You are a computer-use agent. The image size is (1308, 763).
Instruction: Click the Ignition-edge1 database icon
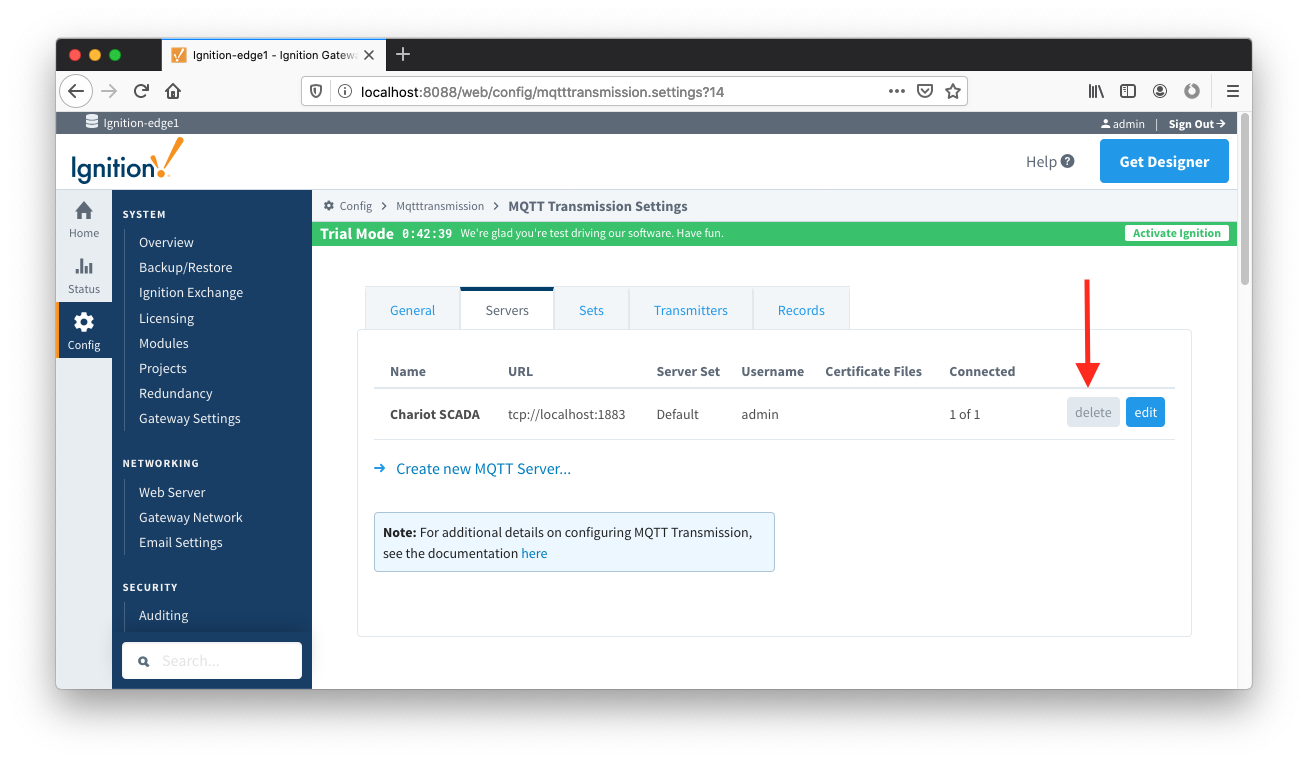point(92,123)
